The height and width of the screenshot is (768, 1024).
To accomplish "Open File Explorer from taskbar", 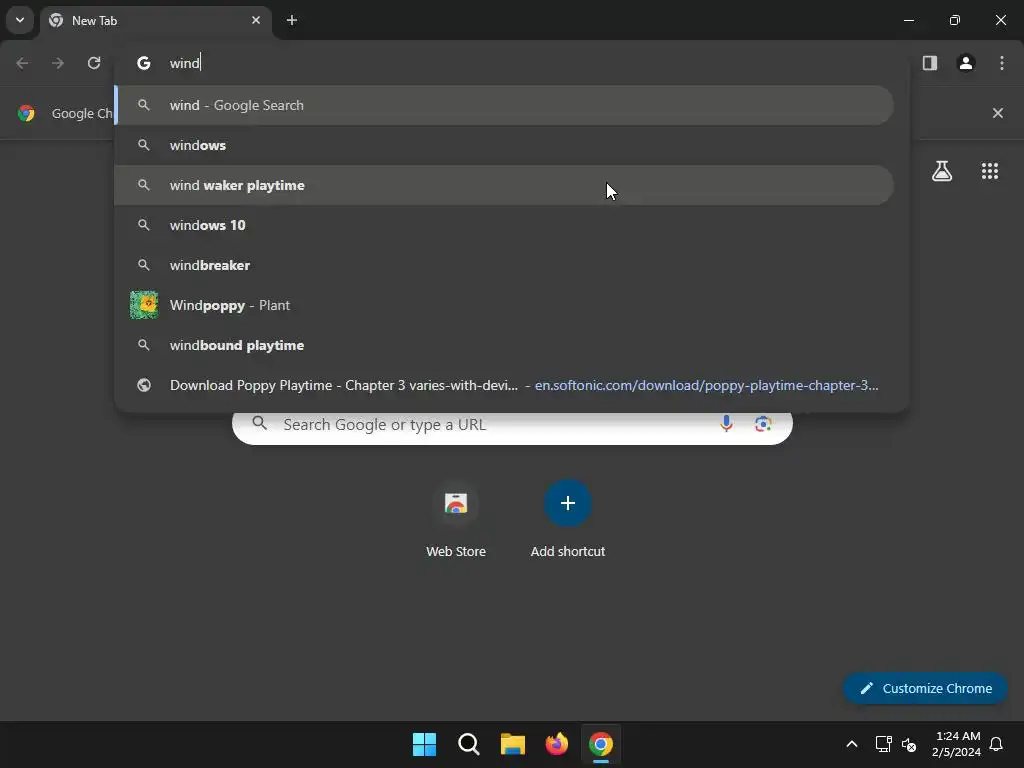I will 513,744.
